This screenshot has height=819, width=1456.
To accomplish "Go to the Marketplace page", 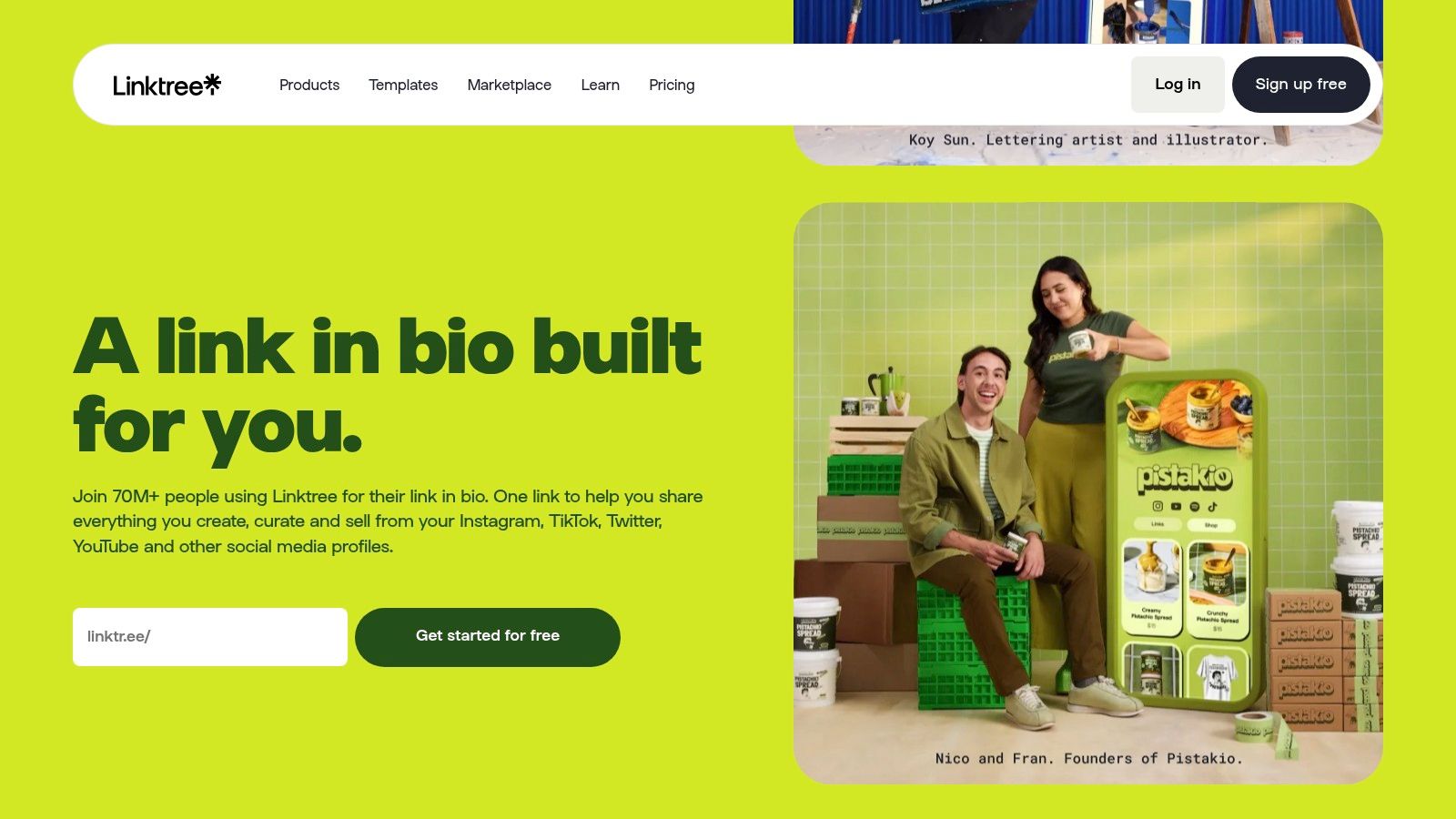I will 510,85.
